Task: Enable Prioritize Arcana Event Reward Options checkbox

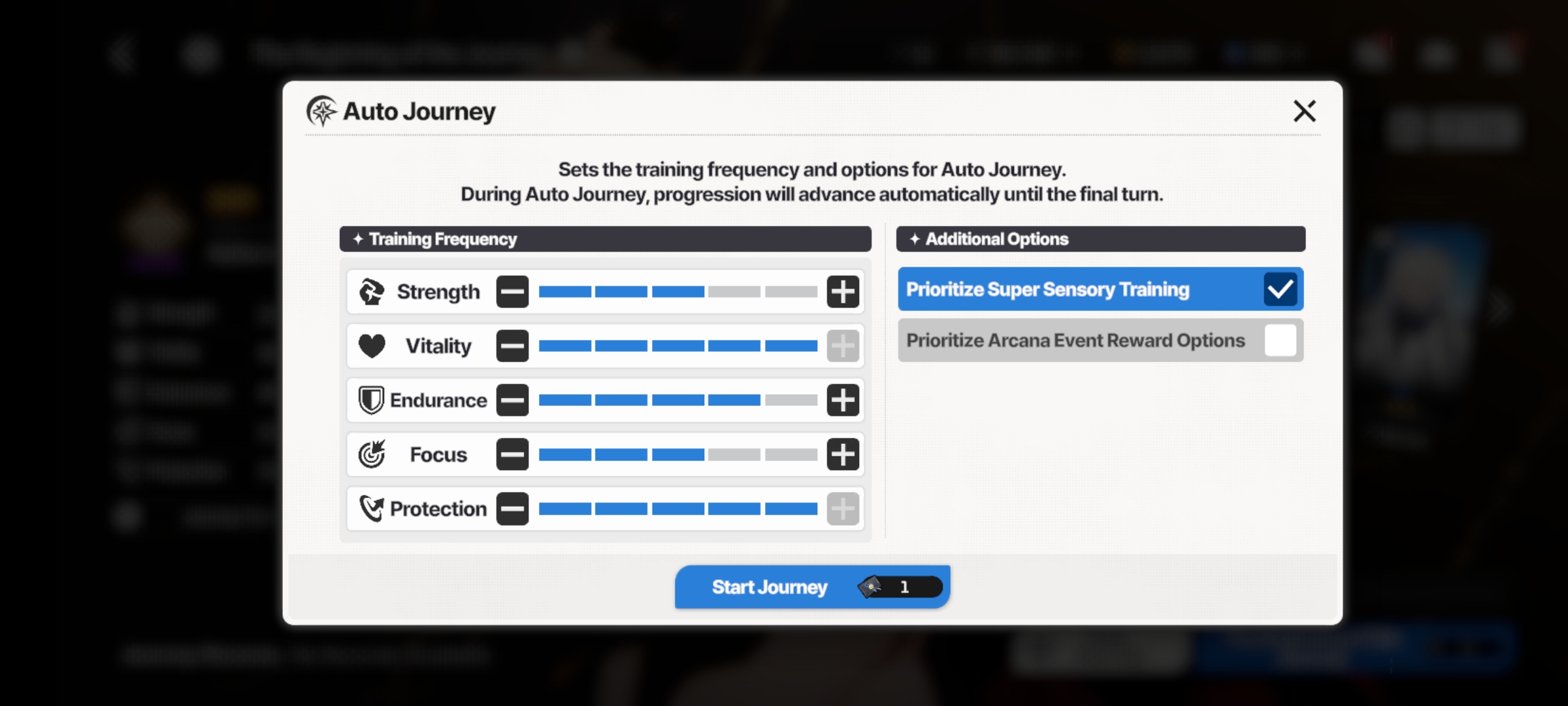Action: 1280,340
